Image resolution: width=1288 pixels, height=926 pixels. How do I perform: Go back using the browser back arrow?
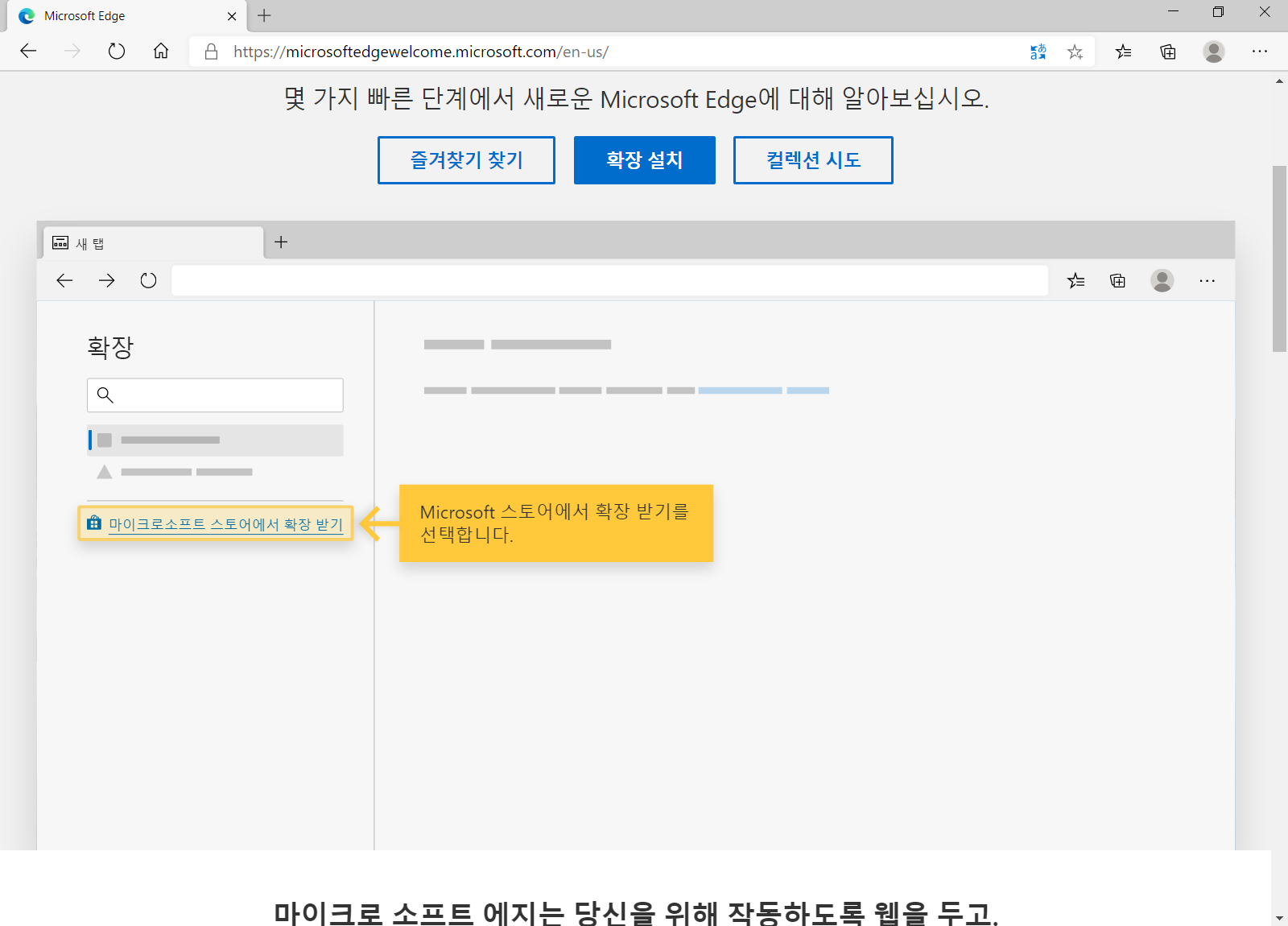28,52
